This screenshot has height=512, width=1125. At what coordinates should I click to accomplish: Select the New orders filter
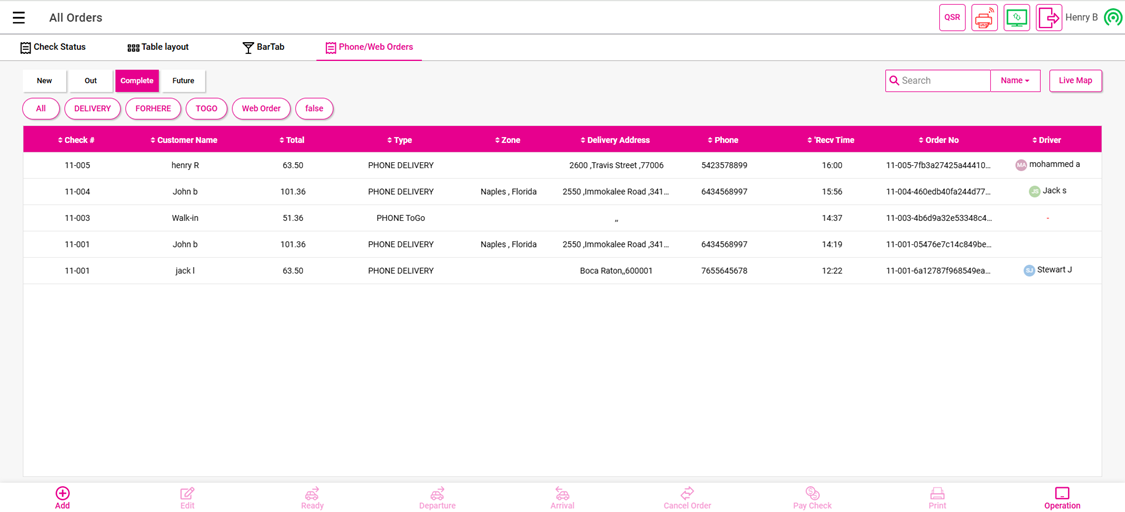44,81
